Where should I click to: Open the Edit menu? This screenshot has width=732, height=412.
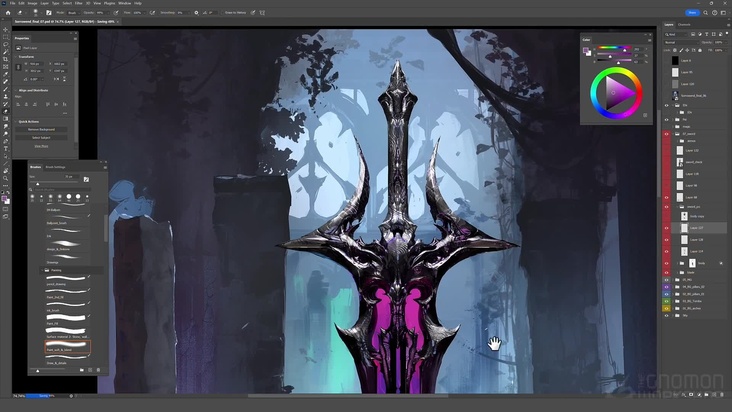coord(21,3)
